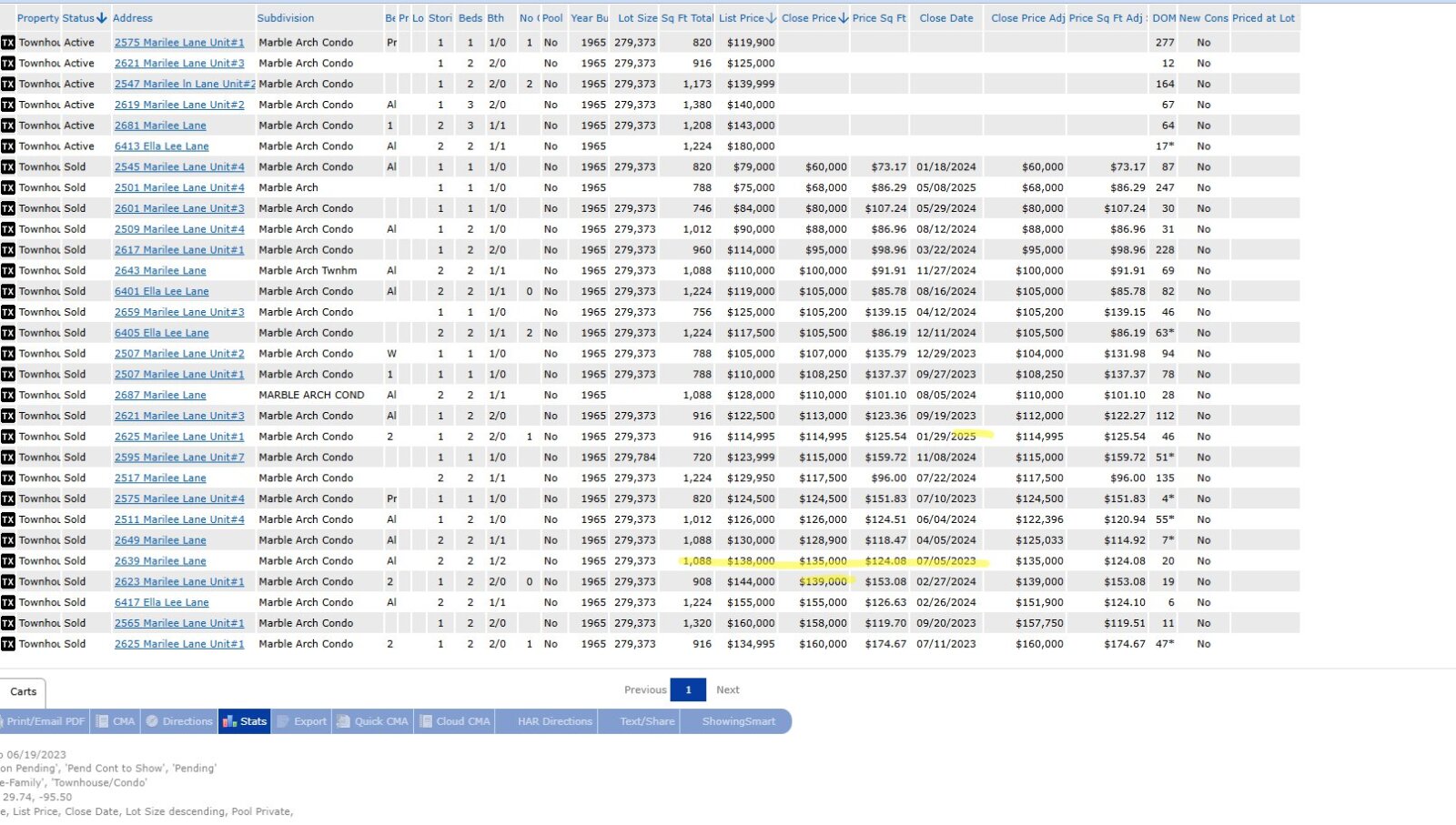1456x825 pixels.
Task: Click the Previous page link
Action: (645, 690)
